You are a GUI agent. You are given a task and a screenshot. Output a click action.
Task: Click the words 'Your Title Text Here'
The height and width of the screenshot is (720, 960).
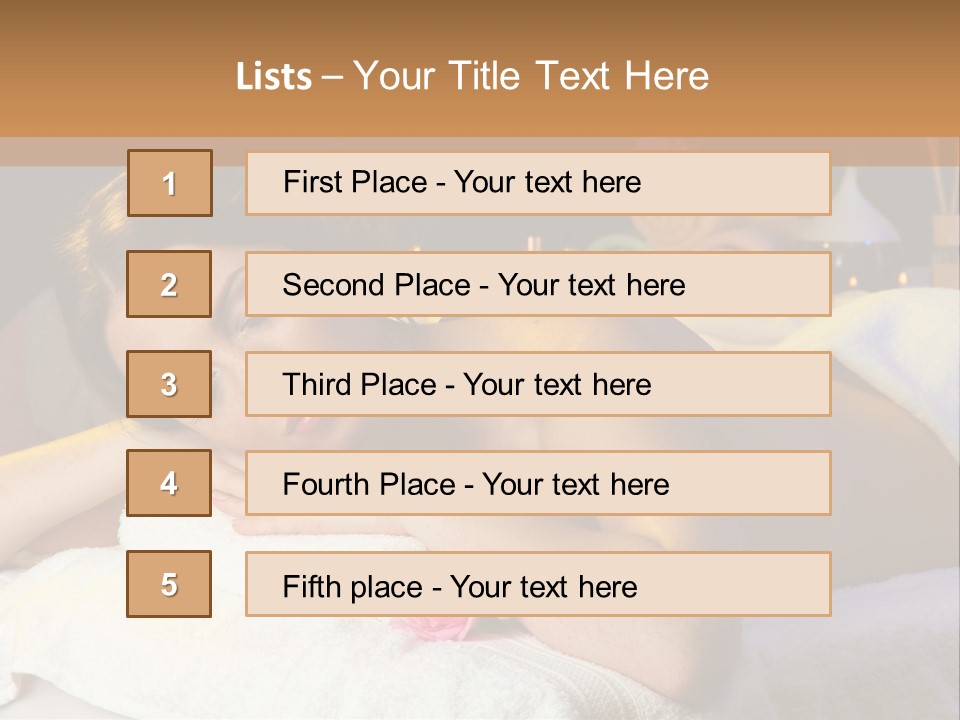(x=531, y=76)
